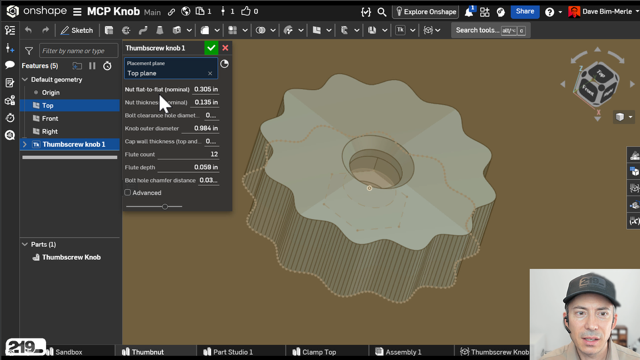Click the feature list rollback bar
This screenshot has width=640, height=360.
click(70, 157)
